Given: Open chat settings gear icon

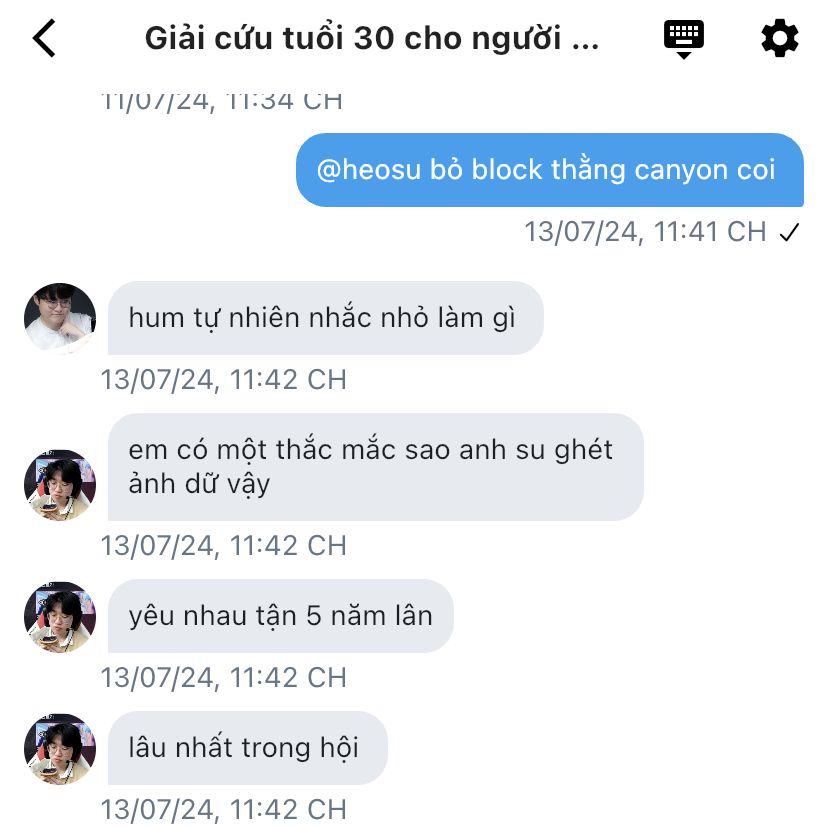Looking at the screenshot, I should (x=779, y=38).
